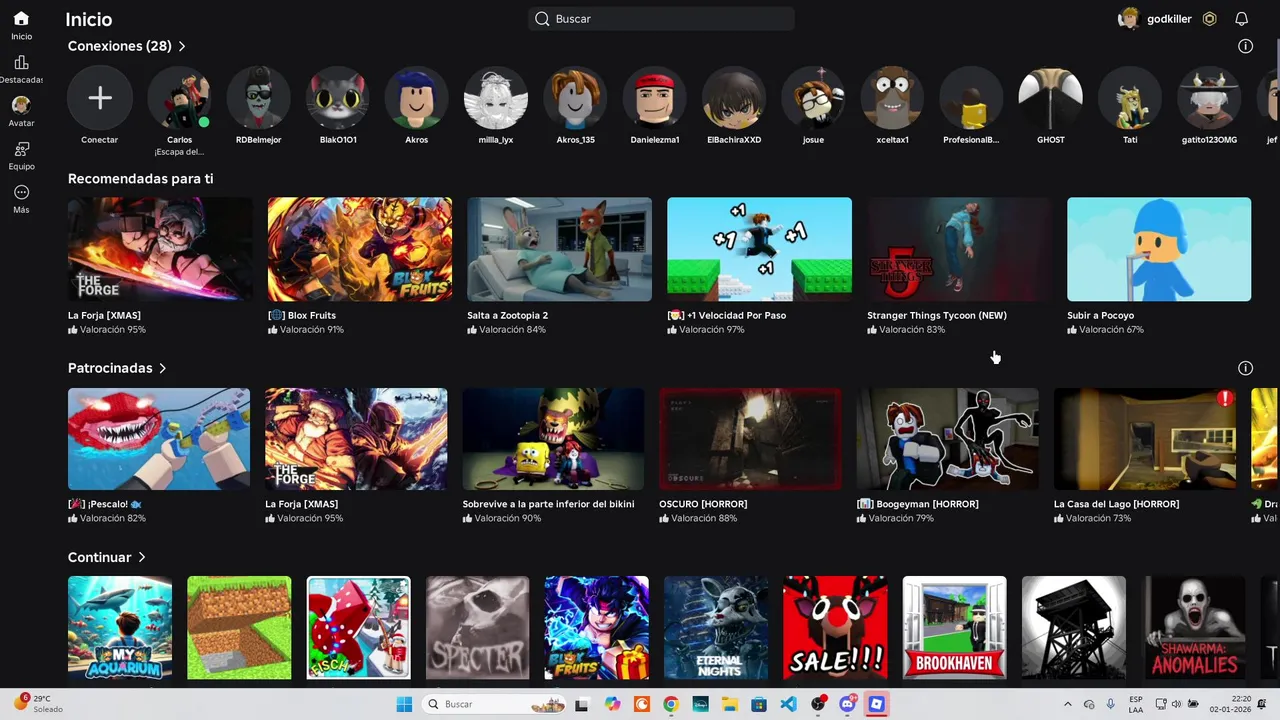Open the 29°C Soleado weather widget
This screenshot has width=1280, height=720.
pyautogui.click(x=40, y=704)
